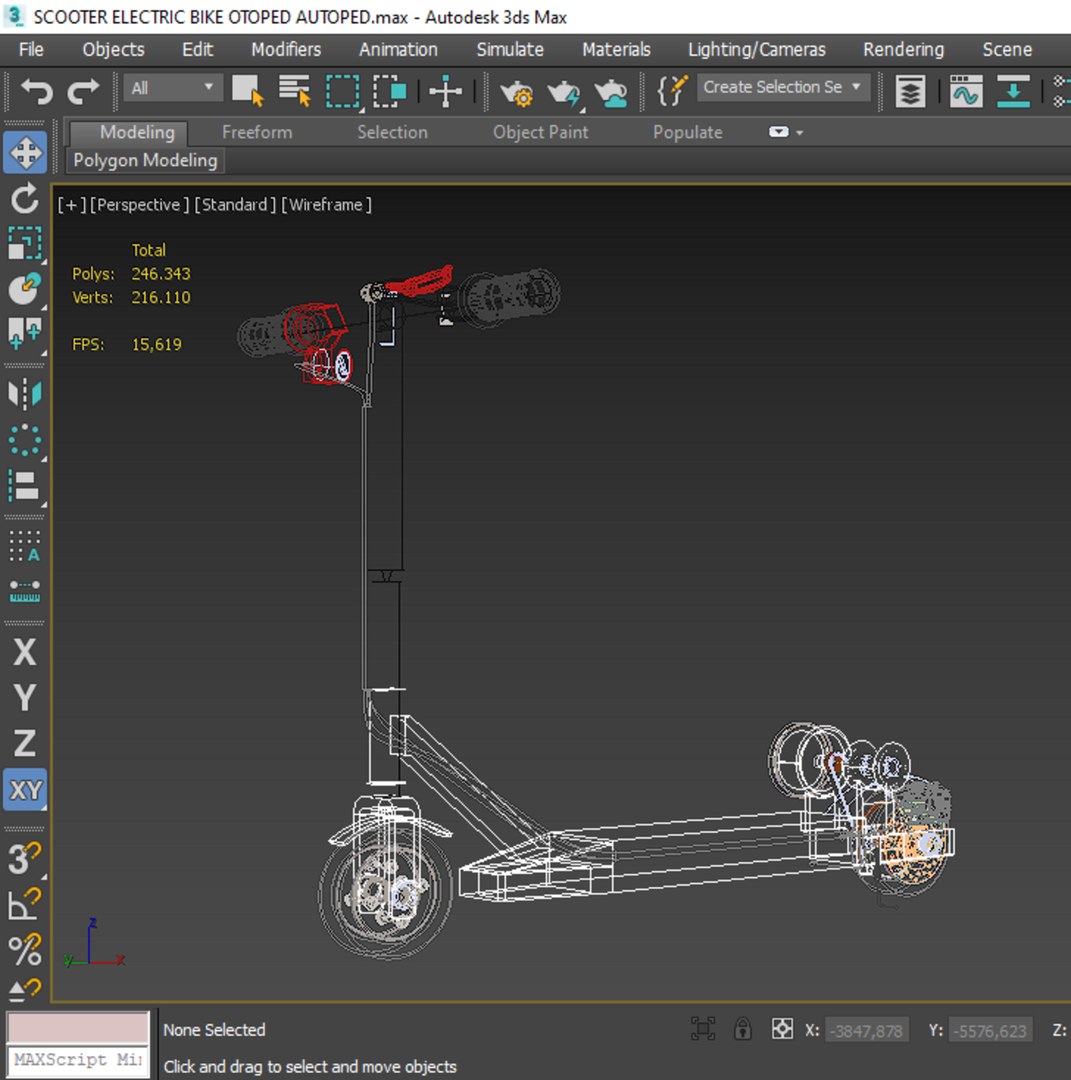
Task: Switch to the Freeform ribbon tab
Action: pos(257,132)
